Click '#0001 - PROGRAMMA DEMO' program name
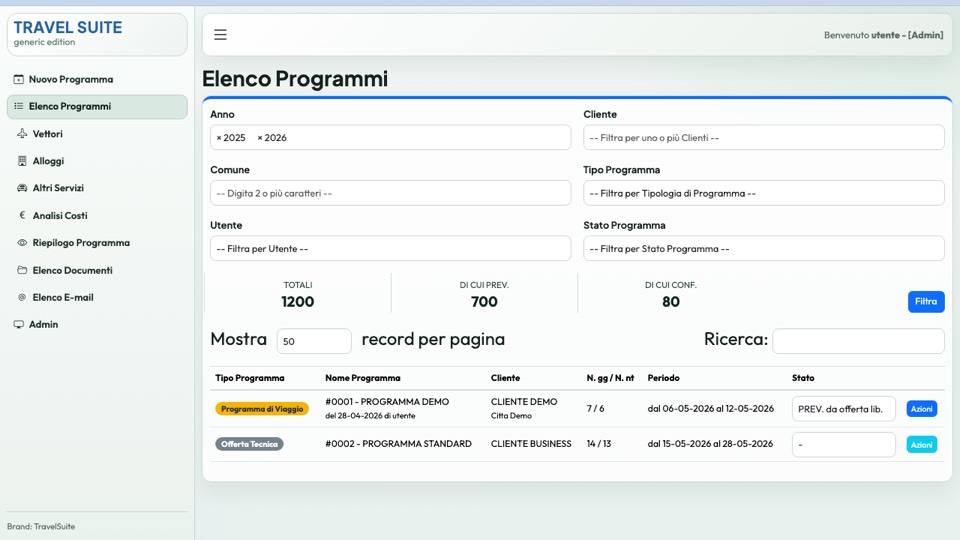The height and width of the screenshot is (540, 960). (387, 402)
